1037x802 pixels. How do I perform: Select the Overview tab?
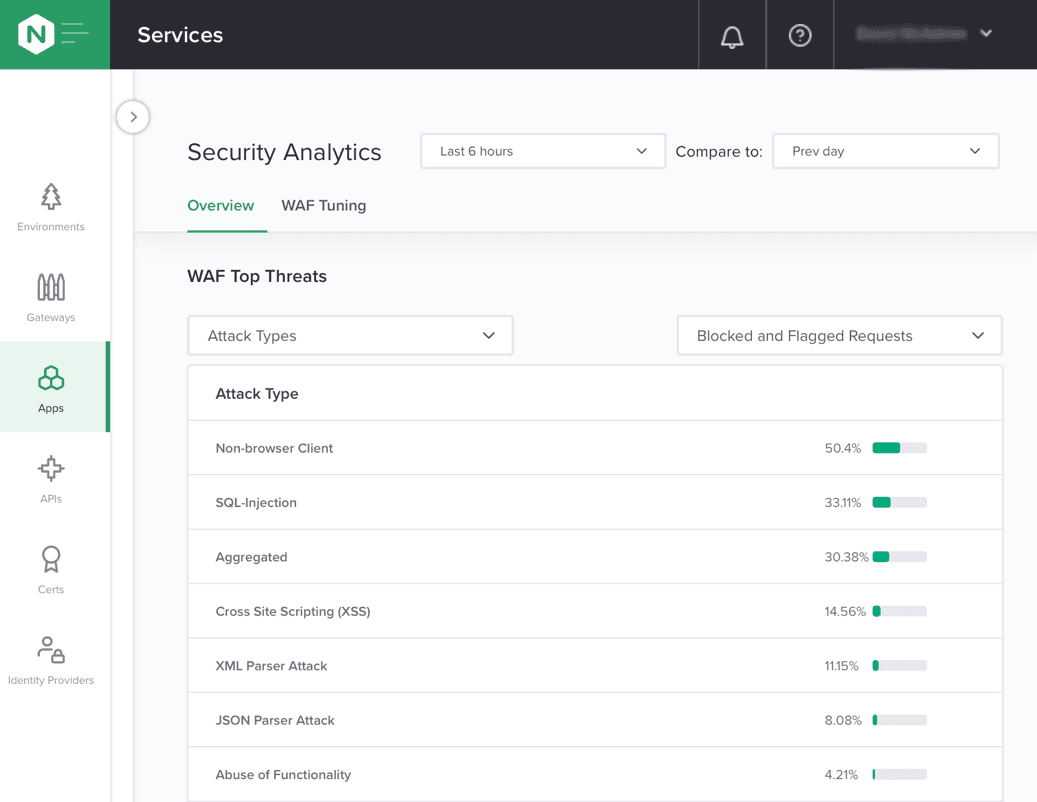pyautogui.click(x=221, y=206)
